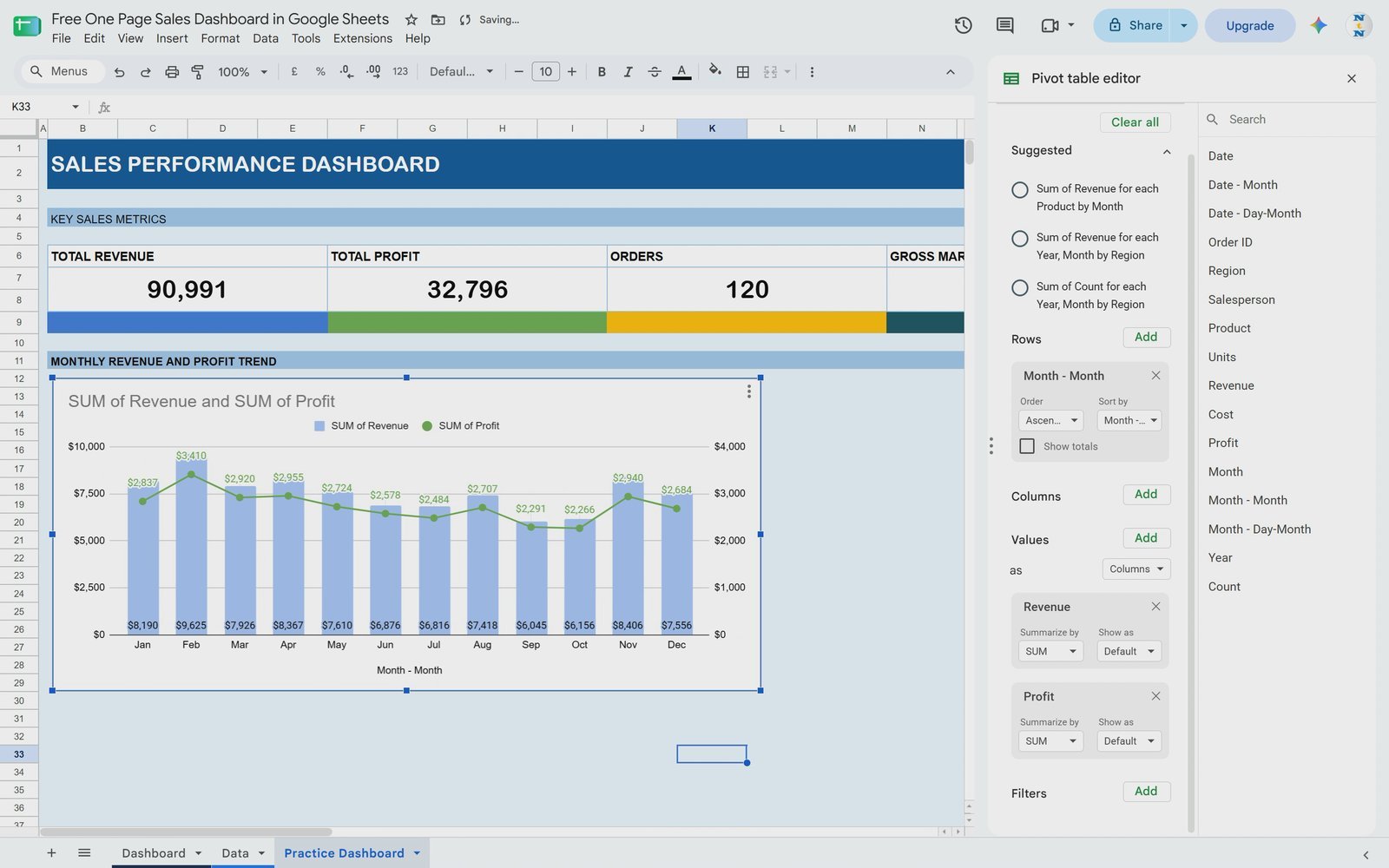Viewport: 1389px width, 868px height.
Task: Click the Upgrade button
Action: [x=1250, y=25]
